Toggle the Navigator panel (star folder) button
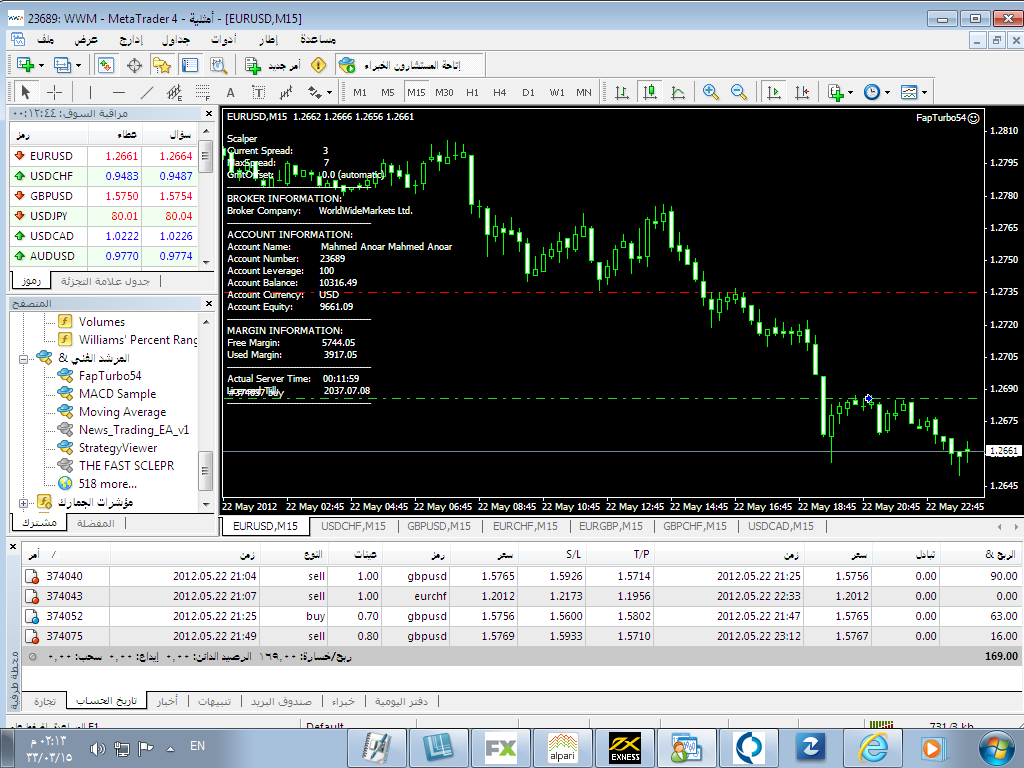Screen dimensions: 1024x768 [161, 65]
